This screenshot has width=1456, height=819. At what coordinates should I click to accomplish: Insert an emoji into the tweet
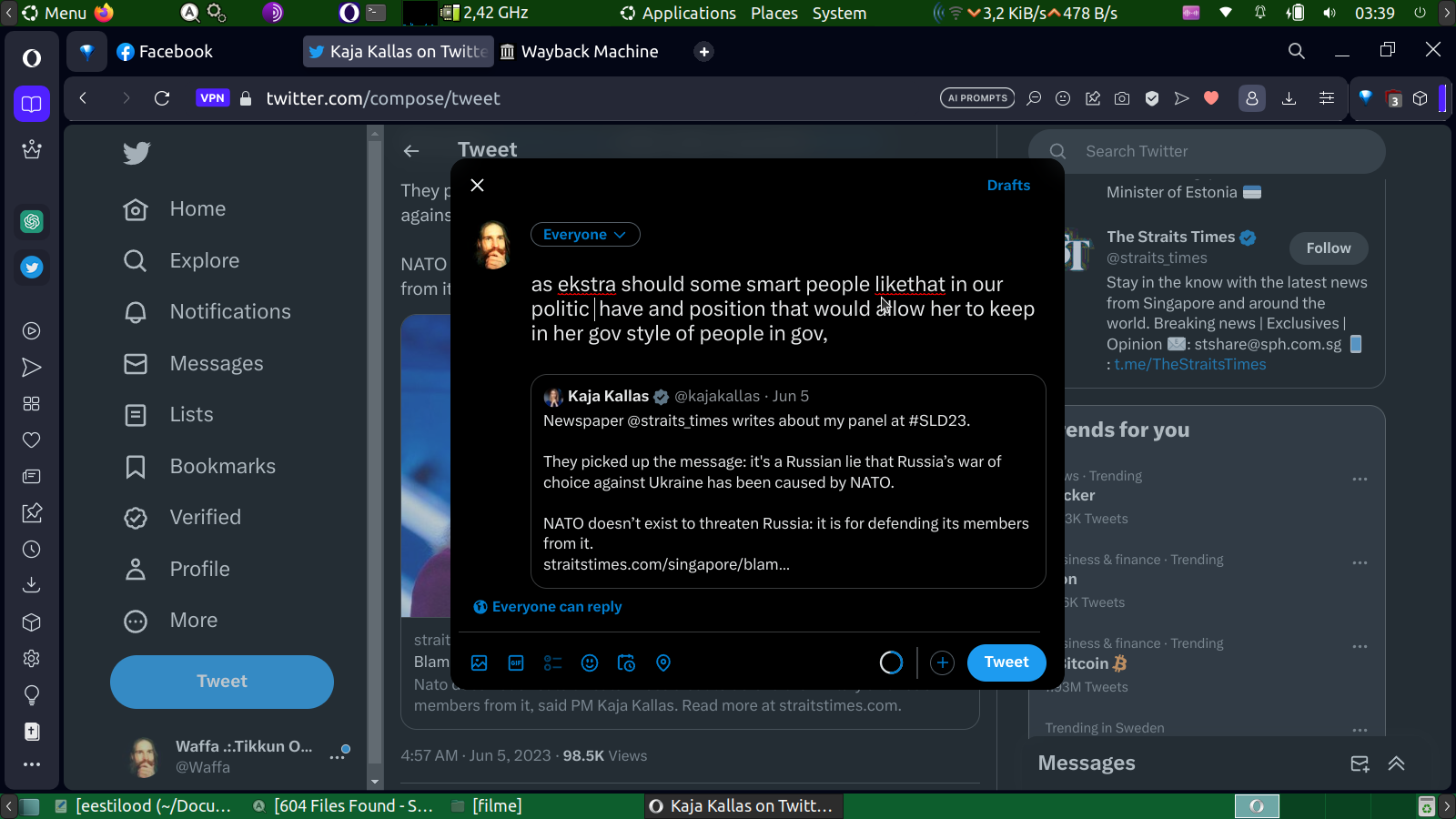(x=590, y=663)
